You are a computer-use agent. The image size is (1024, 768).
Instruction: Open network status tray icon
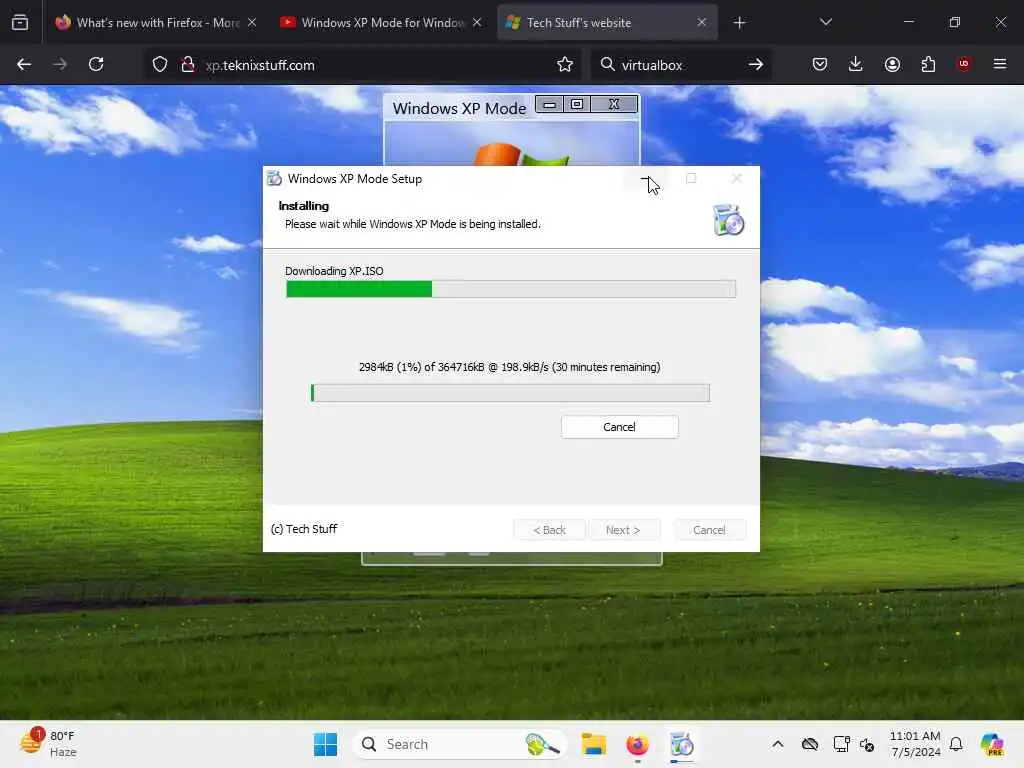coord(841,744)
